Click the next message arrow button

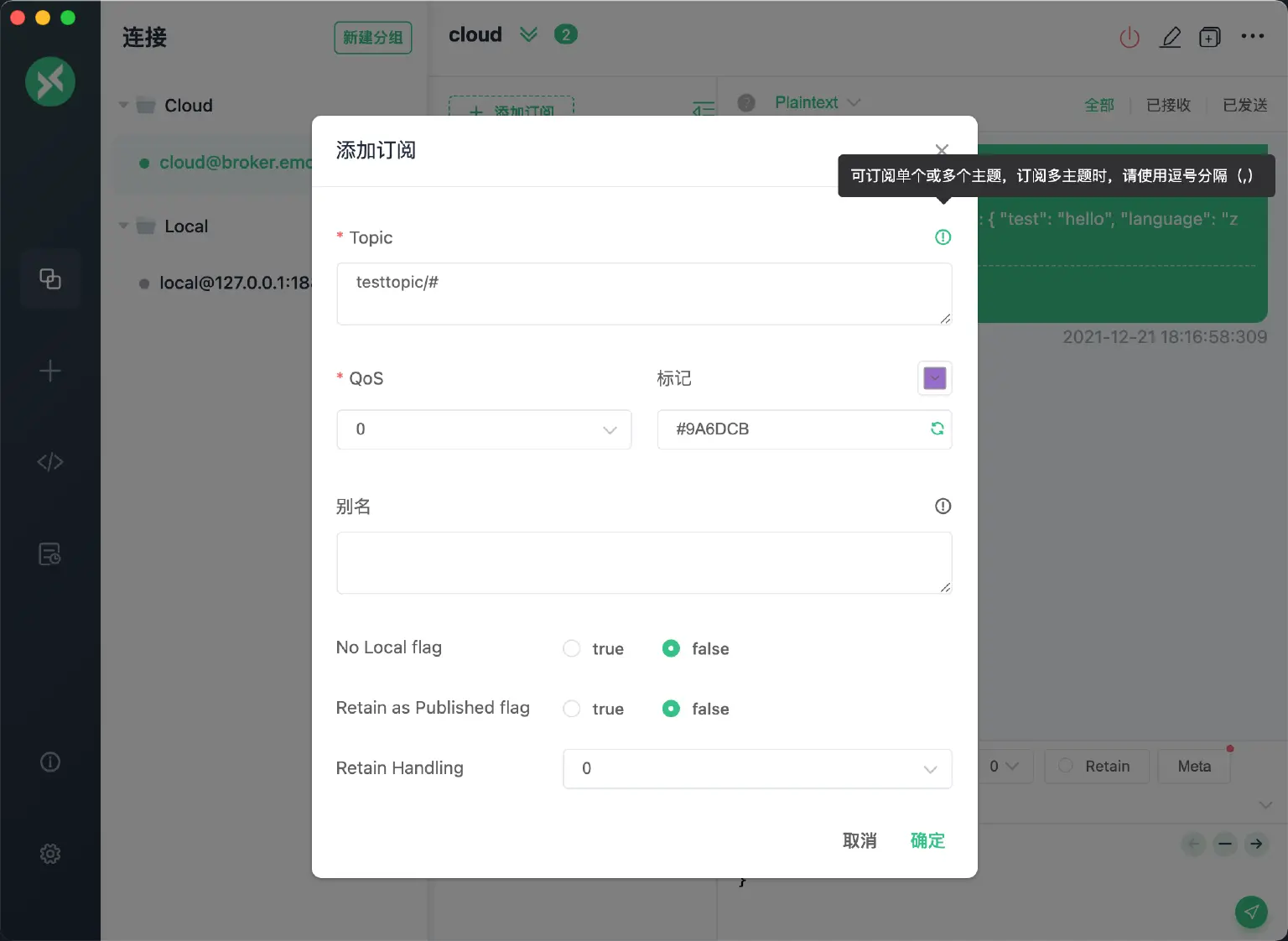click(1256, 844)
